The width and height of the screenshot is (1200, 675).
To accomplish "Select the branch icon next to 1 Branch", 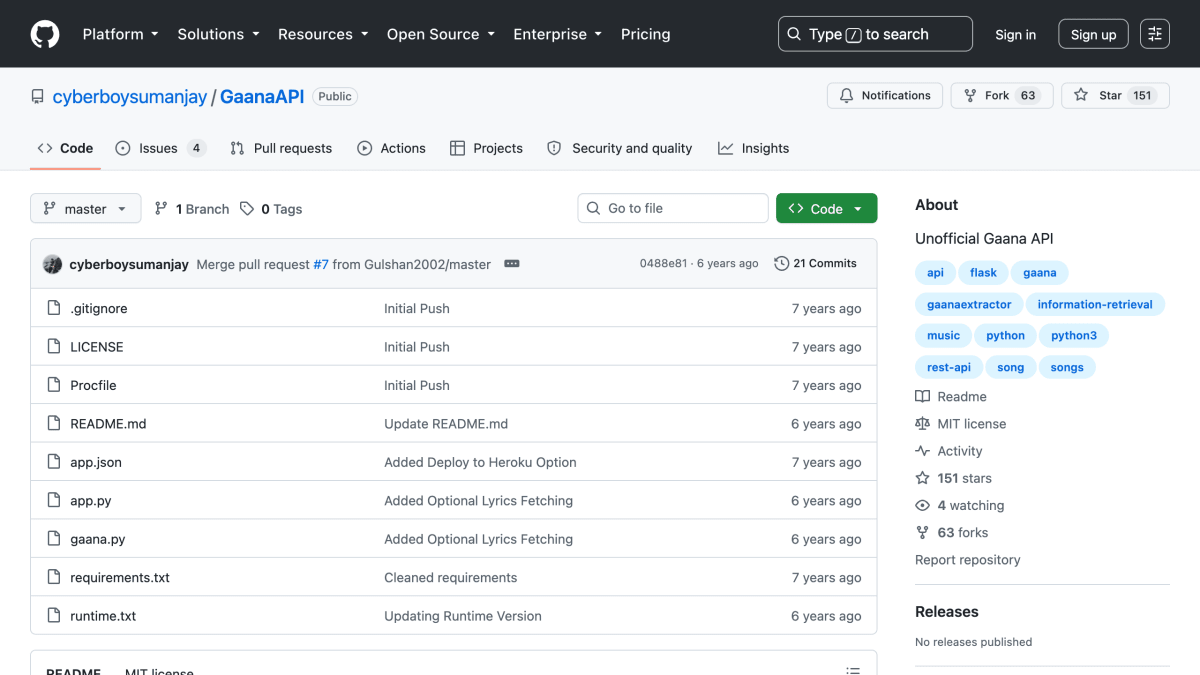I will point(161,209).
